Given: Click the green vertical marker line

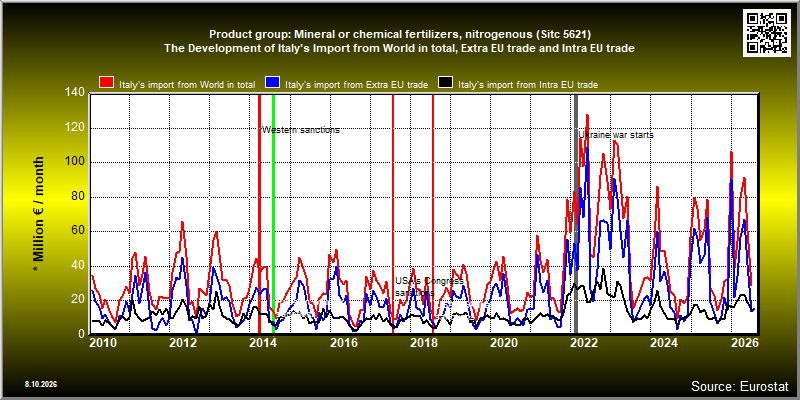Looking at the screenshot, I should click(x=273, y=213).
